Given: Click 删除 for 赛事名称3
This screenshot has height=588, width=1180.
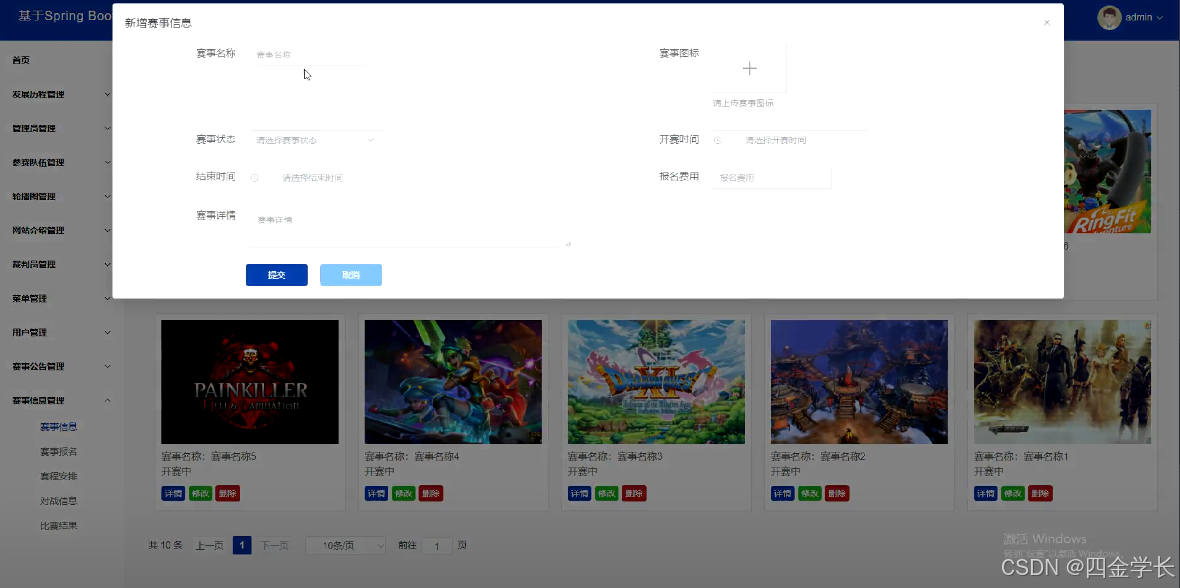Looking at the screenshot, I should tap(634, 493).
